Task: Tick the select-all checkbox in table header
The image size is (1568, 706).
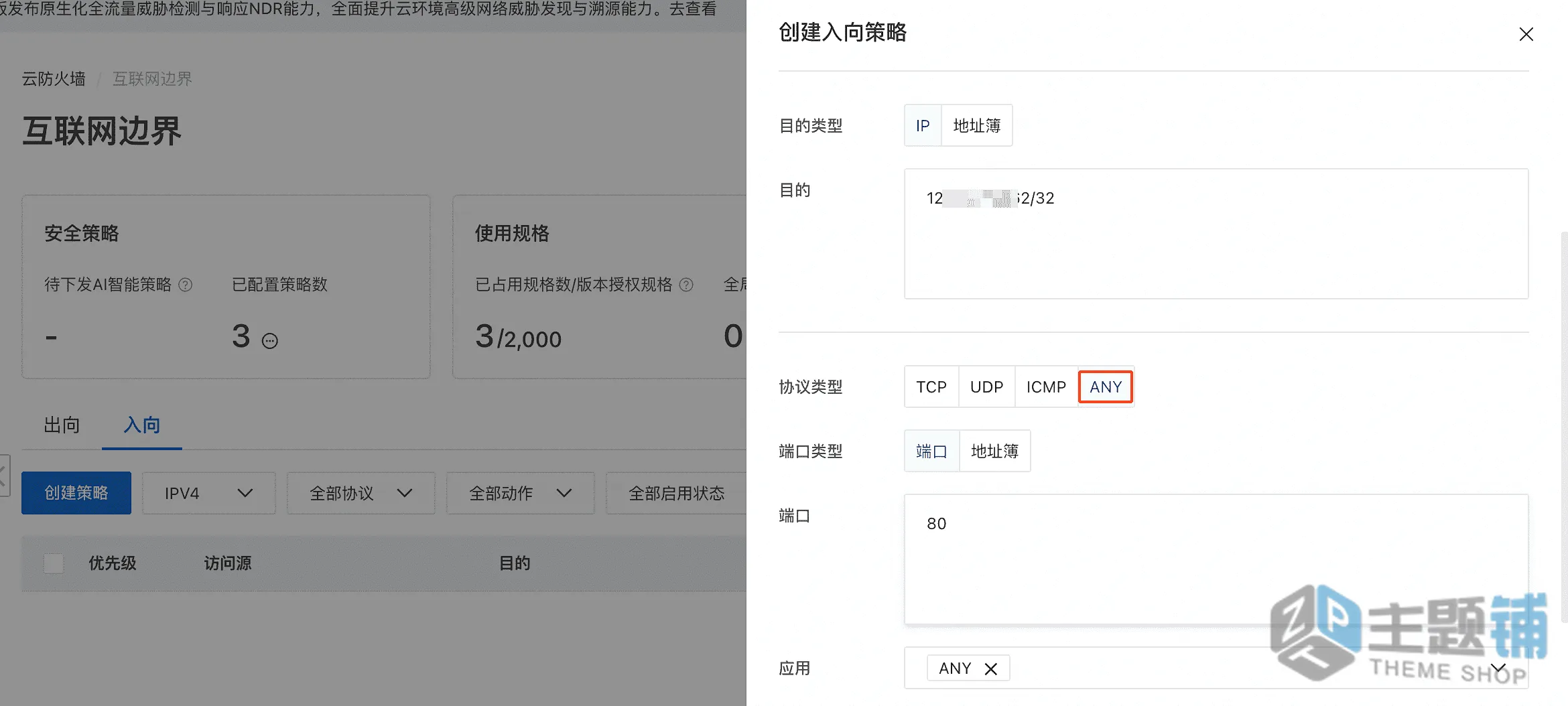Action: pos(54,563)
